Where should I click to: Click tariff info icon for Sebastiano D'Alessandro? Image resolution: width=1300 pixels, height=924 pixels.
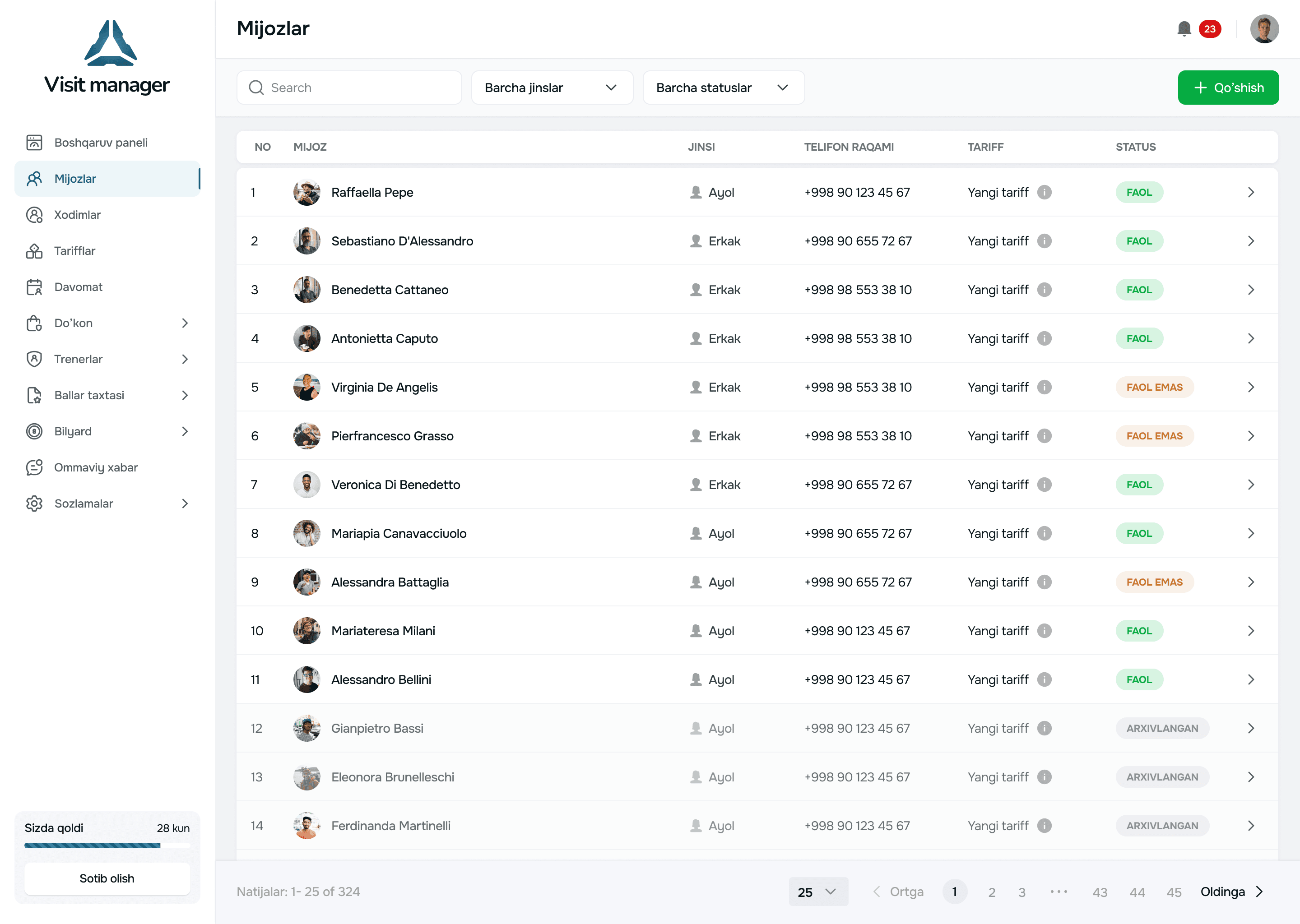point(1044,241)
